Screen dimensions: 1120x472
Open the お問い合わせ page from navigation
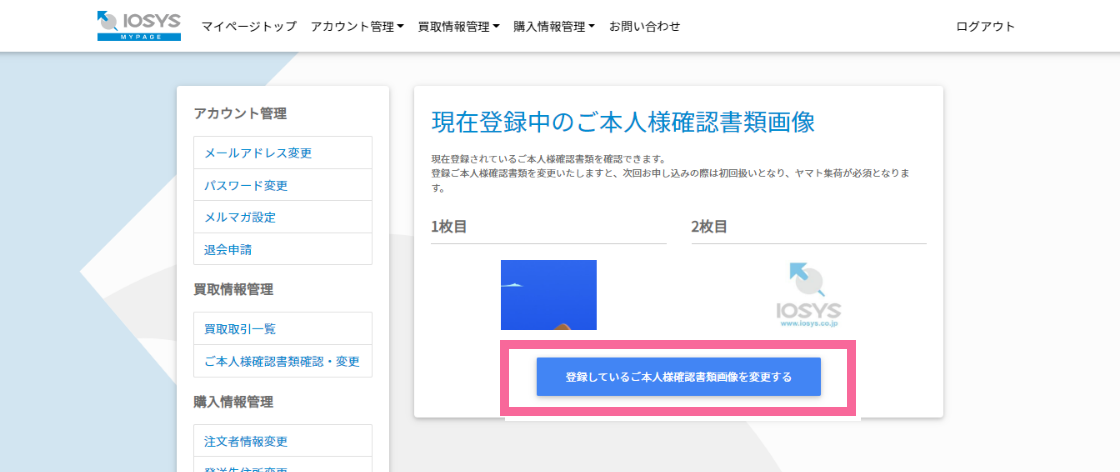point(644,27)
